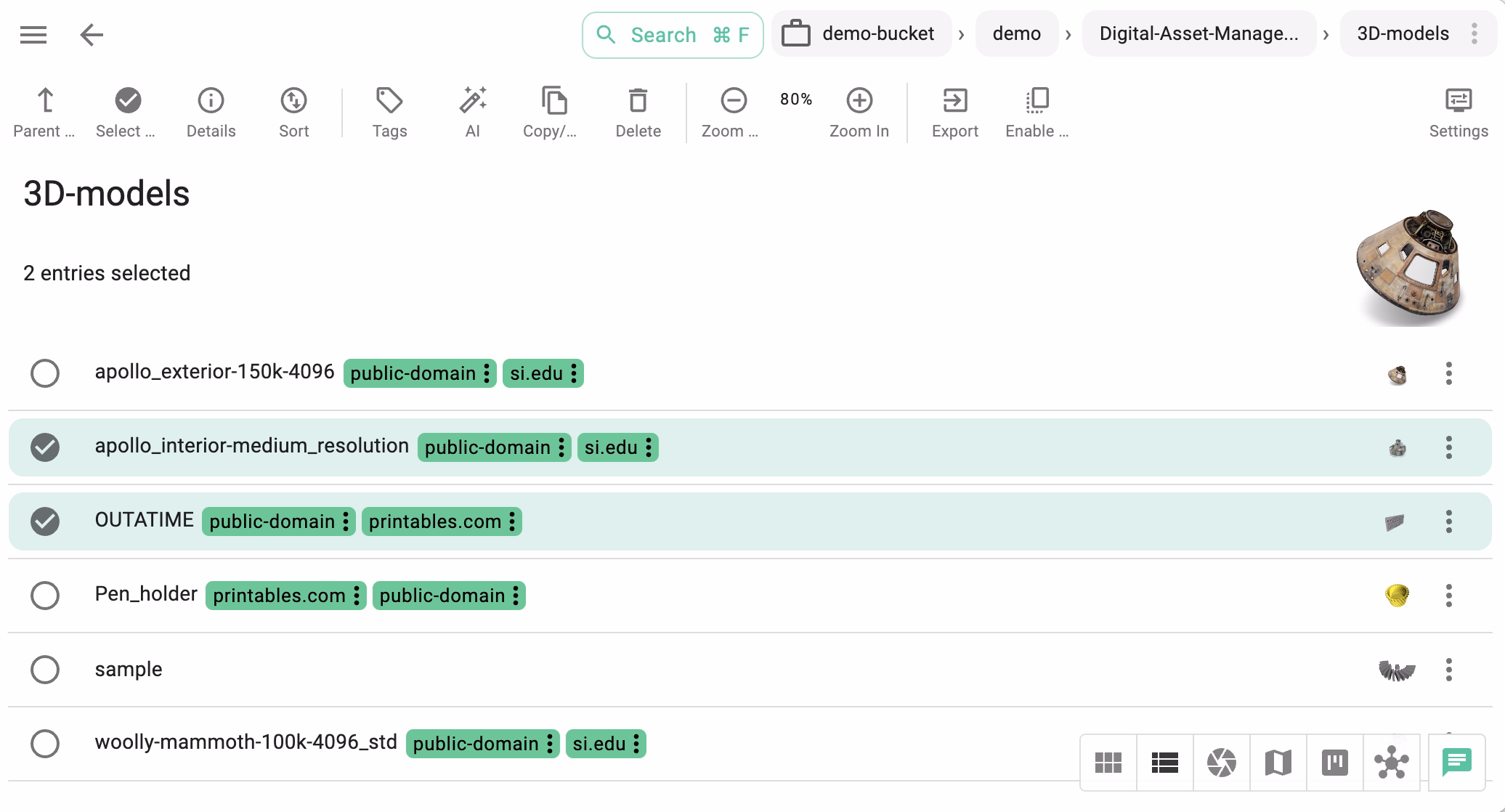Viewport: 1505px width, 812px height.
Task: Open the more menu for the Pen_holder row
Action: click(1448, 596)
